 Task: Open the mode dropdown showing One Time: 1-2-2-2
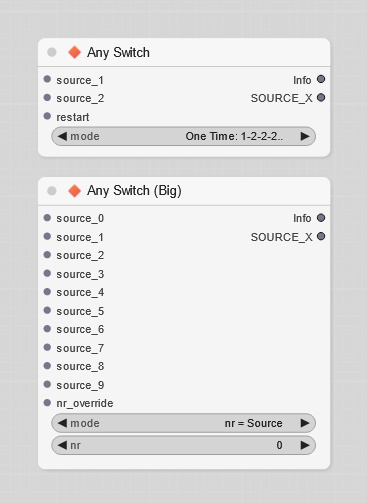click(184, 136)
